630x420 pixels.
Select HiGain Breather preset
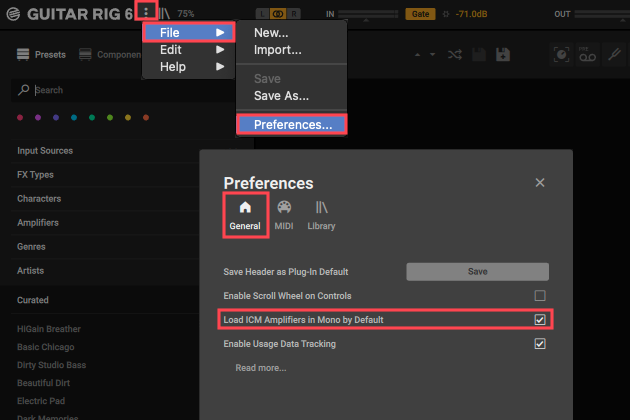49,329
